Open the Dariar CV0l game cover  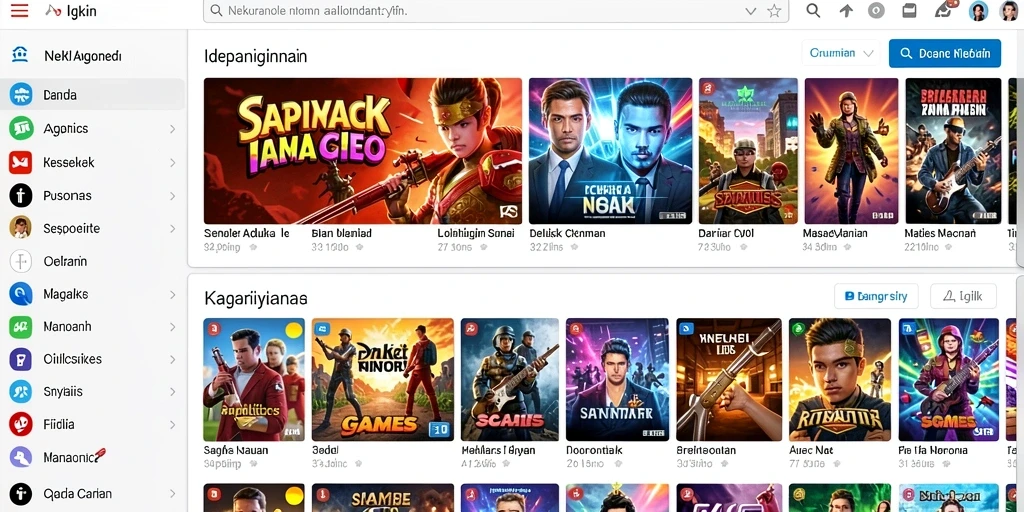click(748, 152)
